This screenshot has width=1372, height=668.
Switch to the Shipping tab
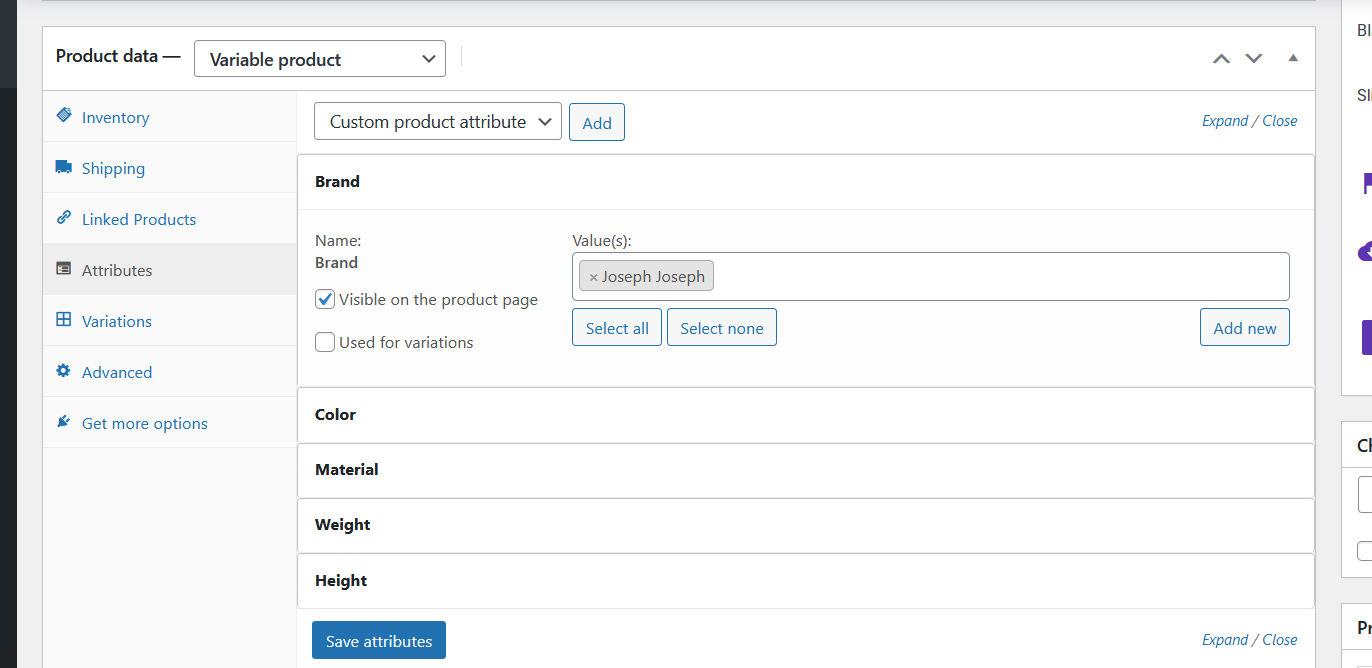(113, 168)
